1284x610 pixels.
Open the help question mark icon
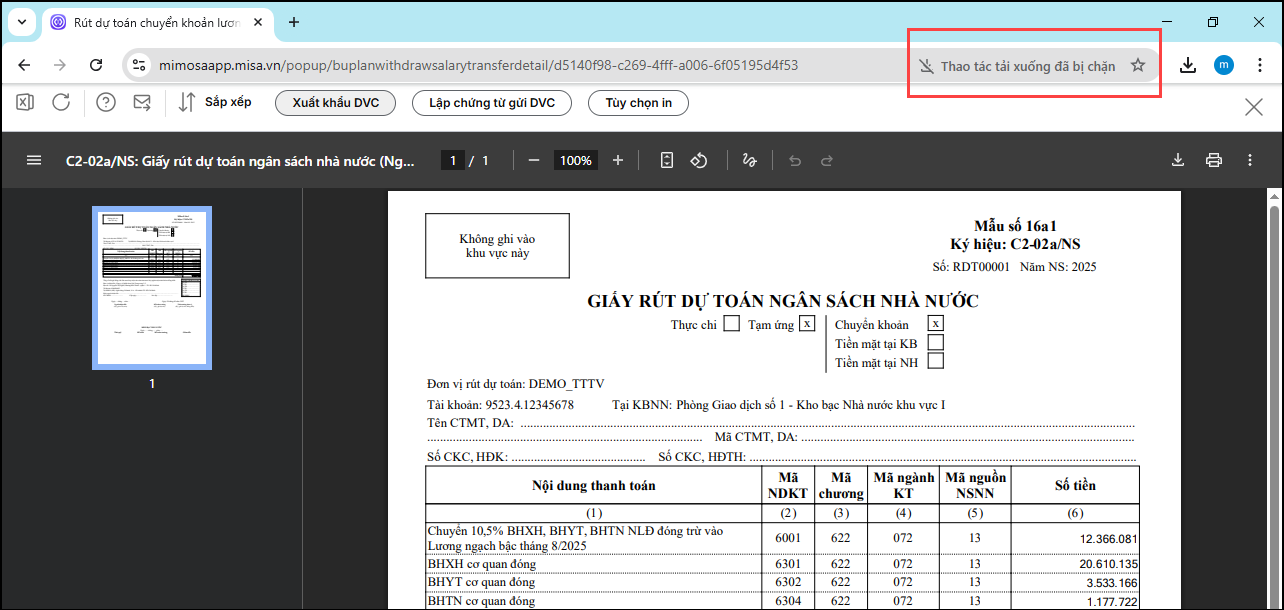coord(106,102)
